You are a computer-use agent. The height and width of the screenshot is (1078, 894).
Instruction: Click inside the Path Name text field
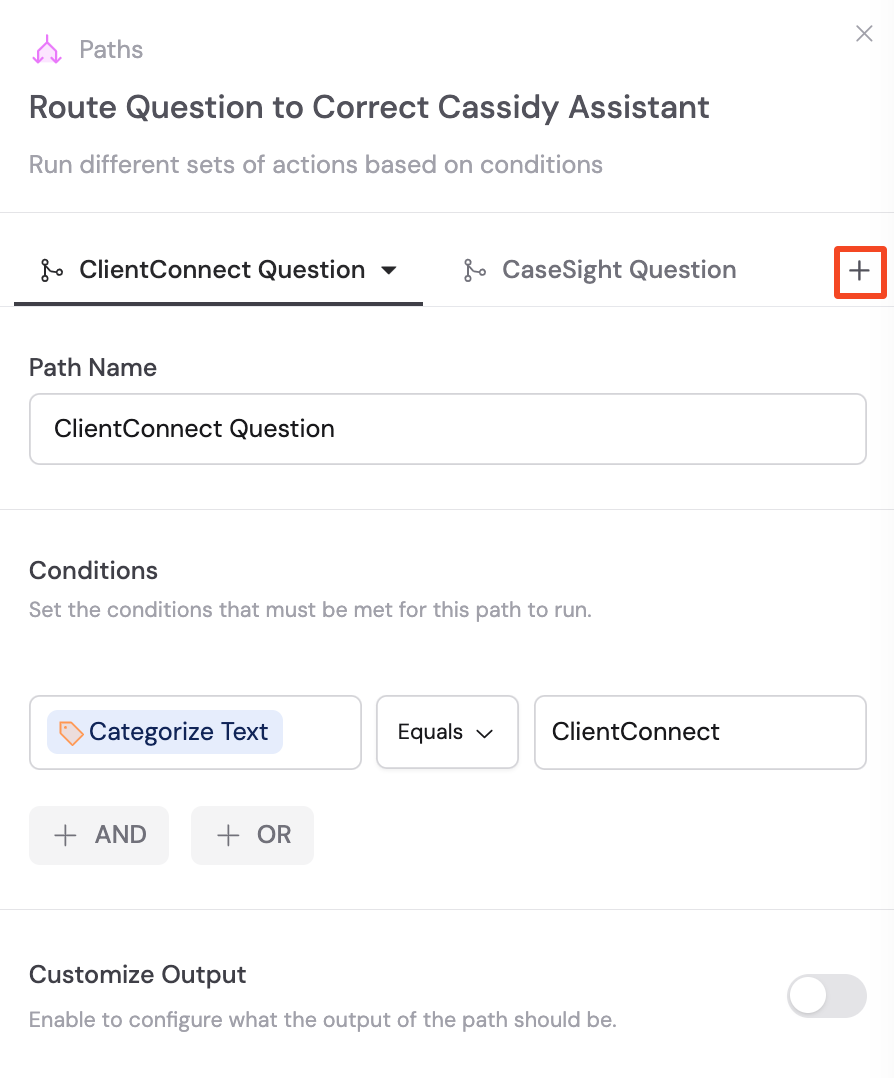447,428
